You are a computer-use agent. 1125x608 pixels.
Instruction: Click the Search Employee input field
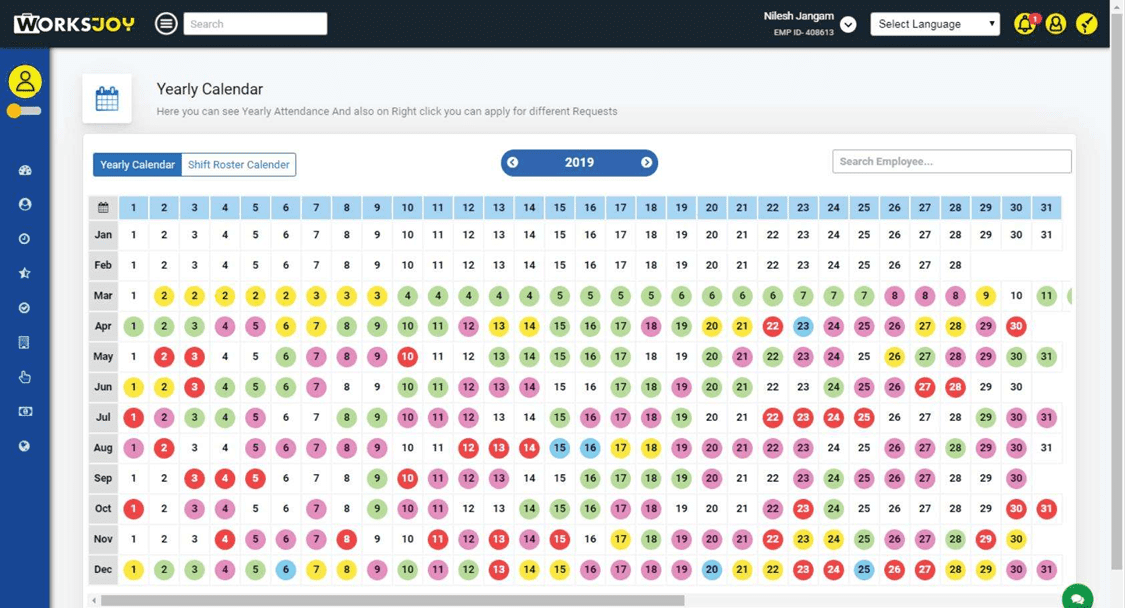(951, 162)
